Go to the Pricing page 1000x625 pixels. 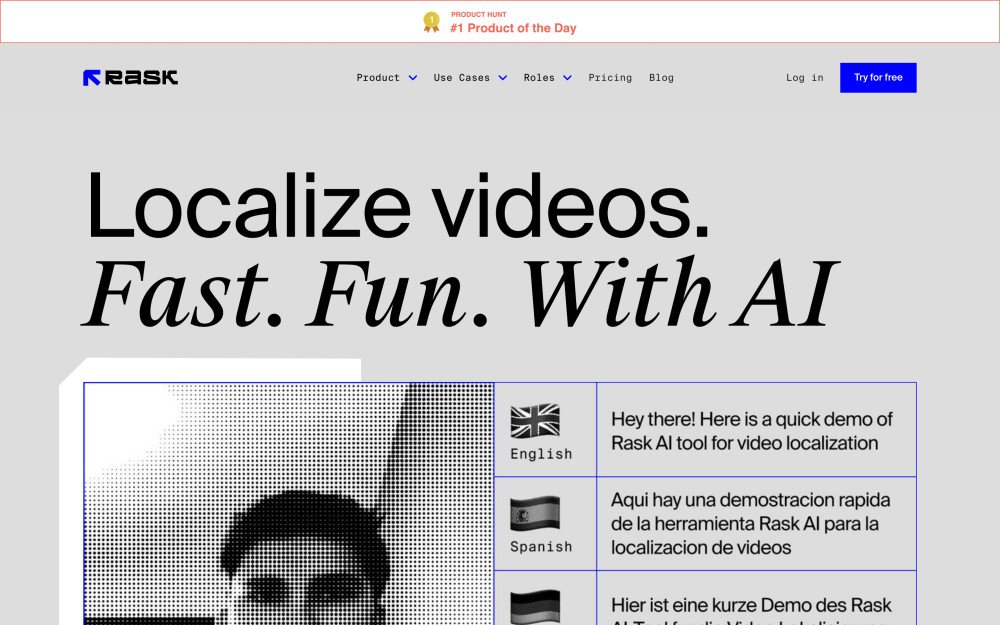pos(610,78)
